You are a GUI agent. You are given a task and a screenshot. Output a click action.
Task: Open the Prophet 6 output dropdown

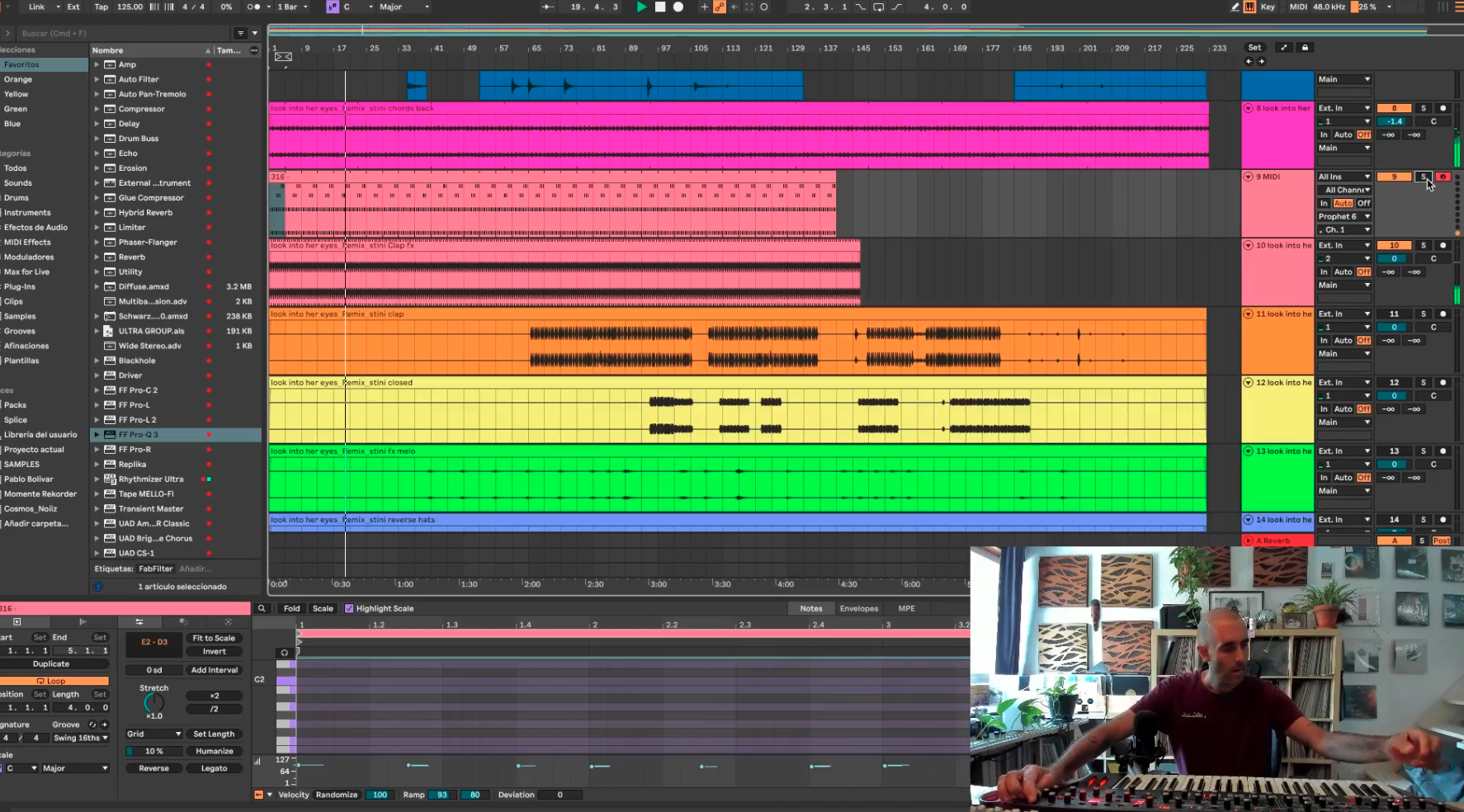pos(1344,216)
